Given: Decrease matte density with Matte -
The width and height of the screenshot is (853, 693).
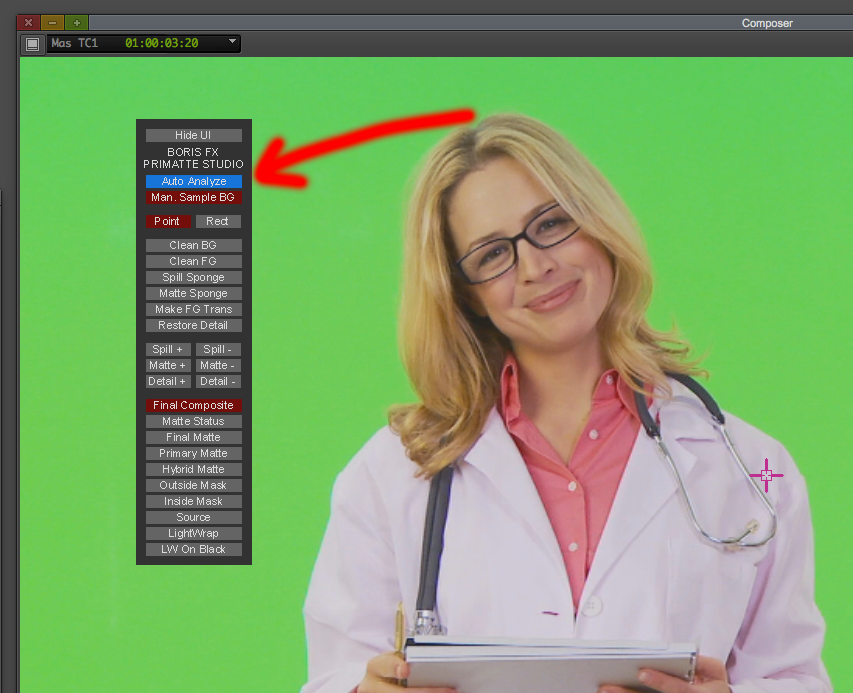Looking at the screenshot, I should (217, 365).
